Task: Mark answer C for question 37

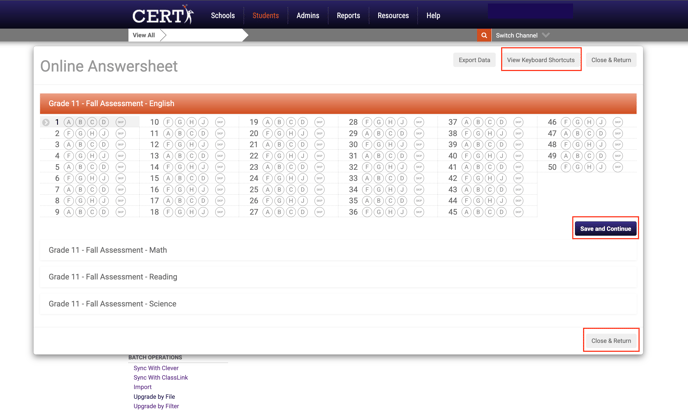Action: click(x=490, y=123)
